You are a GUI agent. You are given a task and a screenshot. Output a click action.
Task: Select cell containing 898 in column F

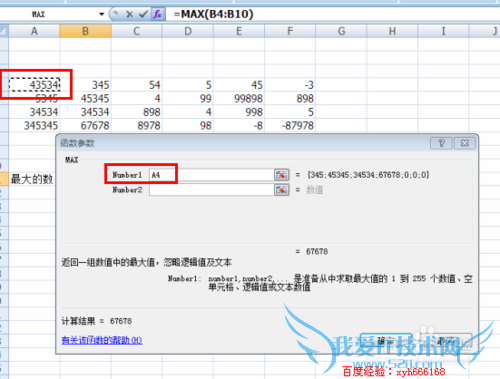click(290, 98)
